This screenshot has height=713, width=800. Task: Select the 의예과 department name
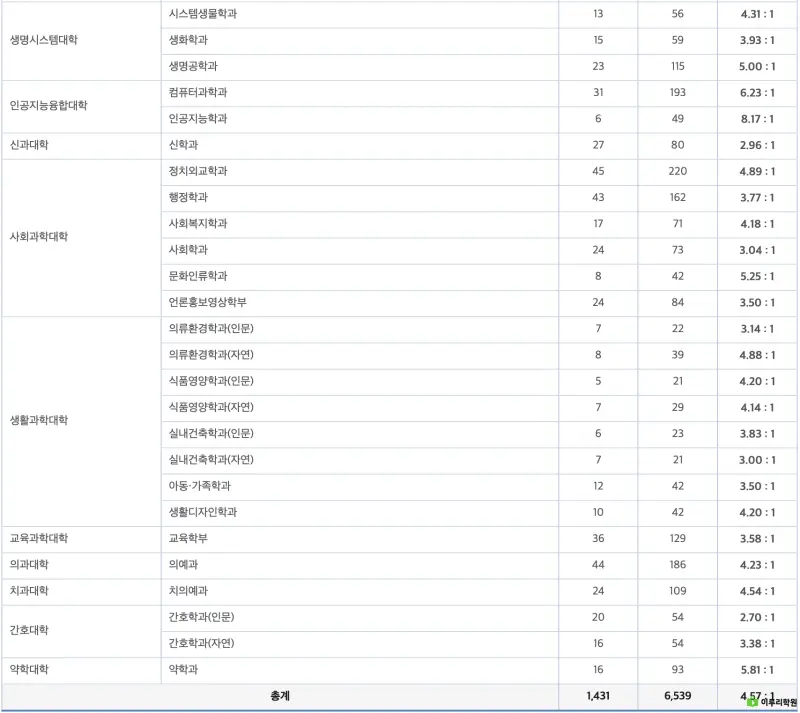coord(183,564)
